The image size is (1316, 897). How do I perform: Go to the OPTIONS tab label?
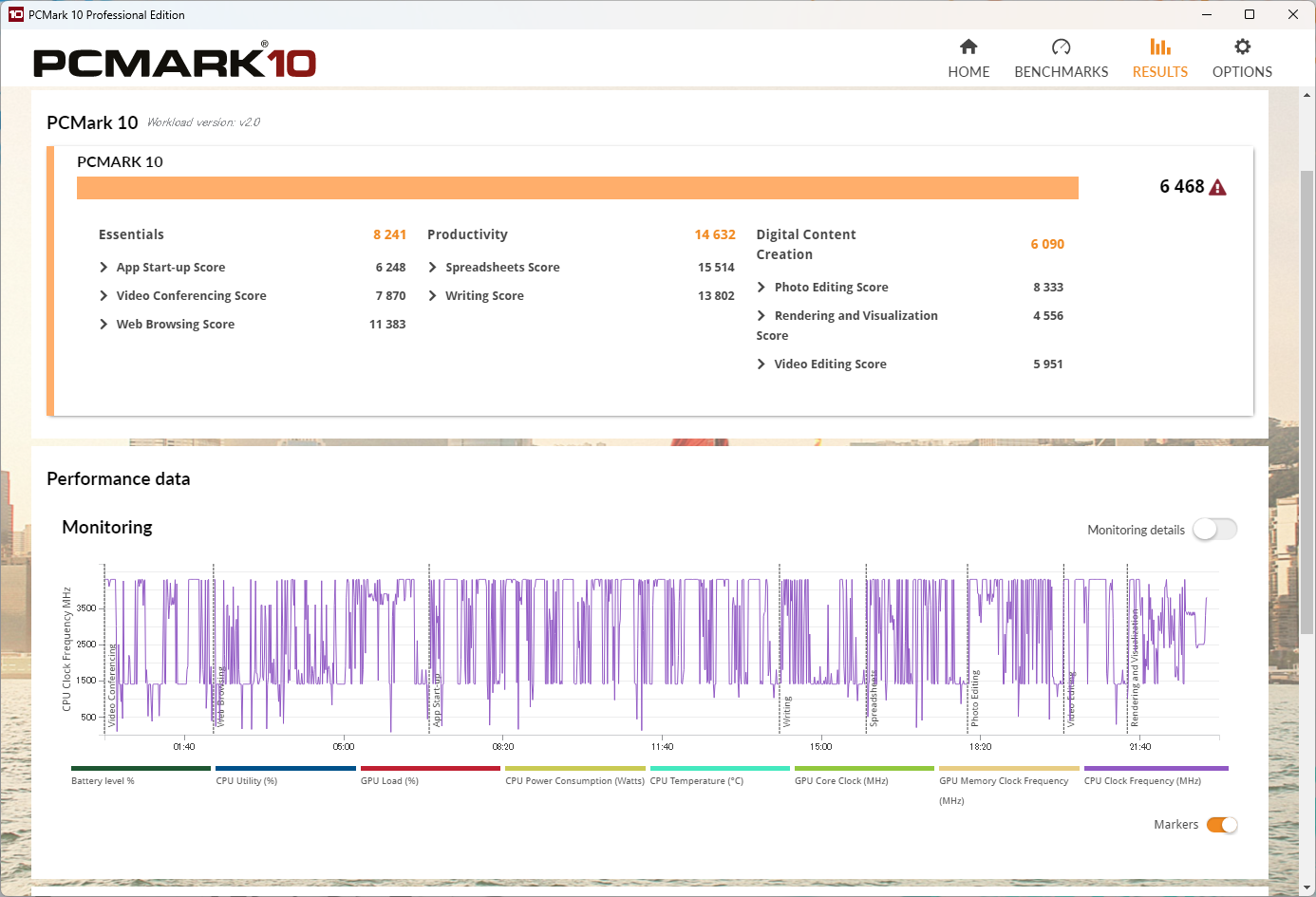1242,72
